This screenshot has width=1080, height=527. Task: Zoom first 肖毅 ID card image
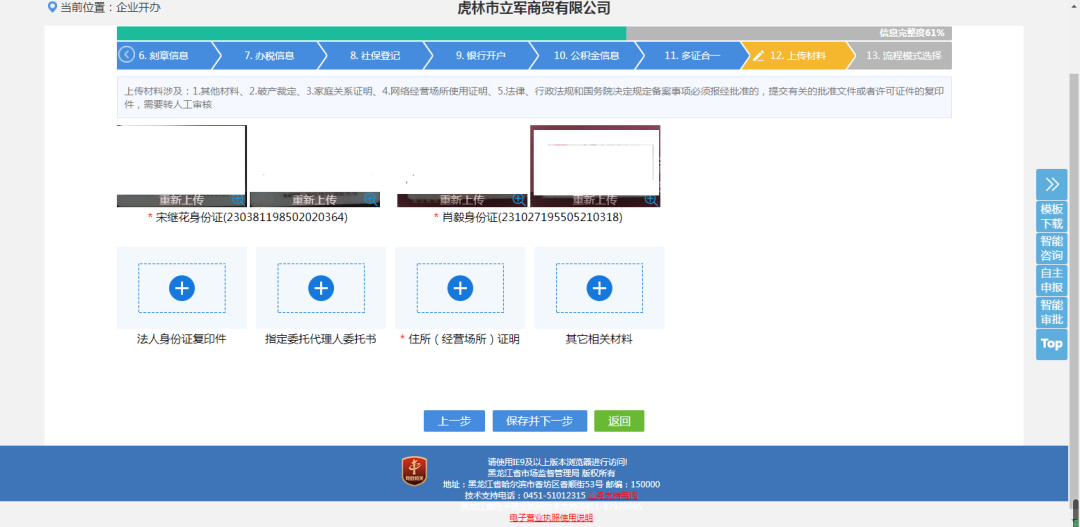[x=519, y=199]
